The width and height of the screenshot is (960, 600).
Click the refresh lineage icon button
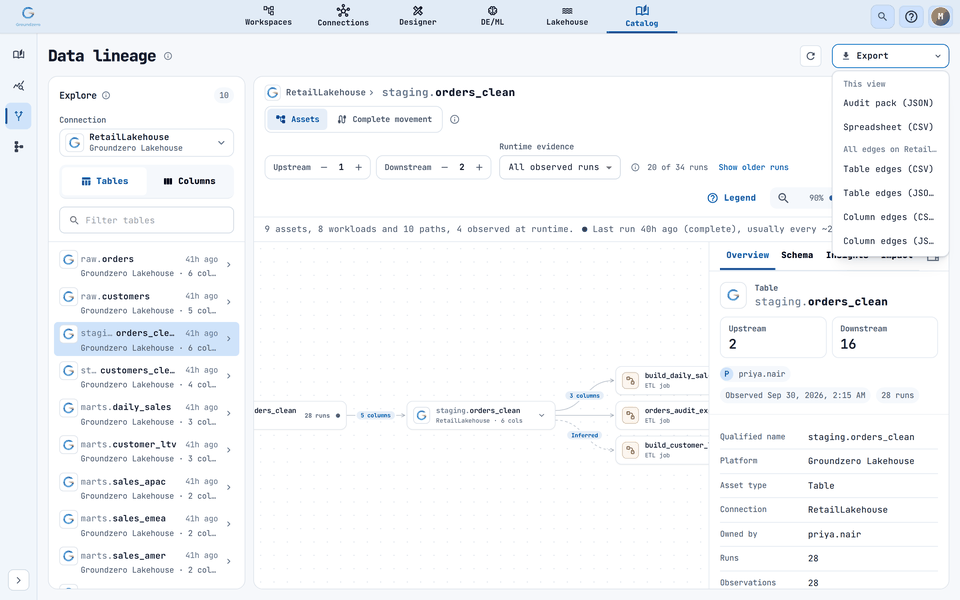811,56
